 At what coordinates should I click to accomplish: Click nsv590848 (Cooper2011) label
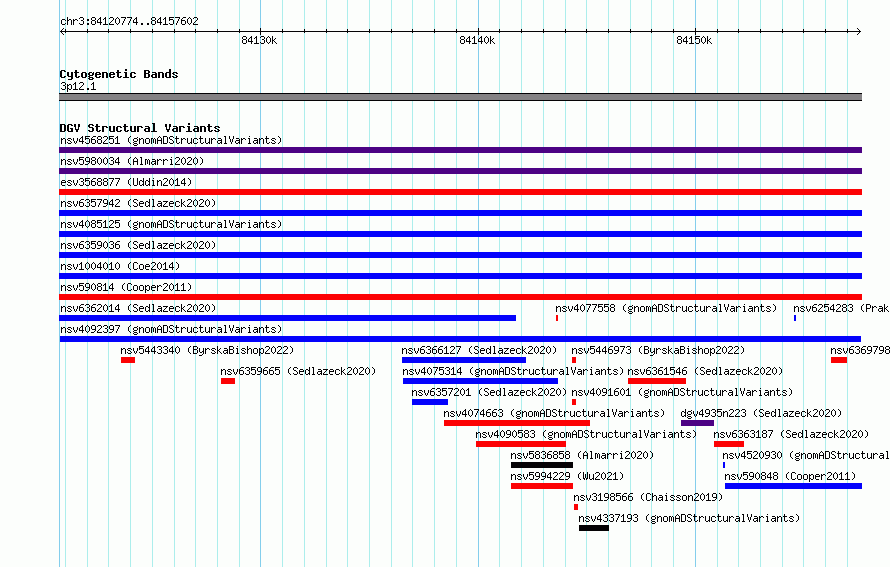(790, 476)
